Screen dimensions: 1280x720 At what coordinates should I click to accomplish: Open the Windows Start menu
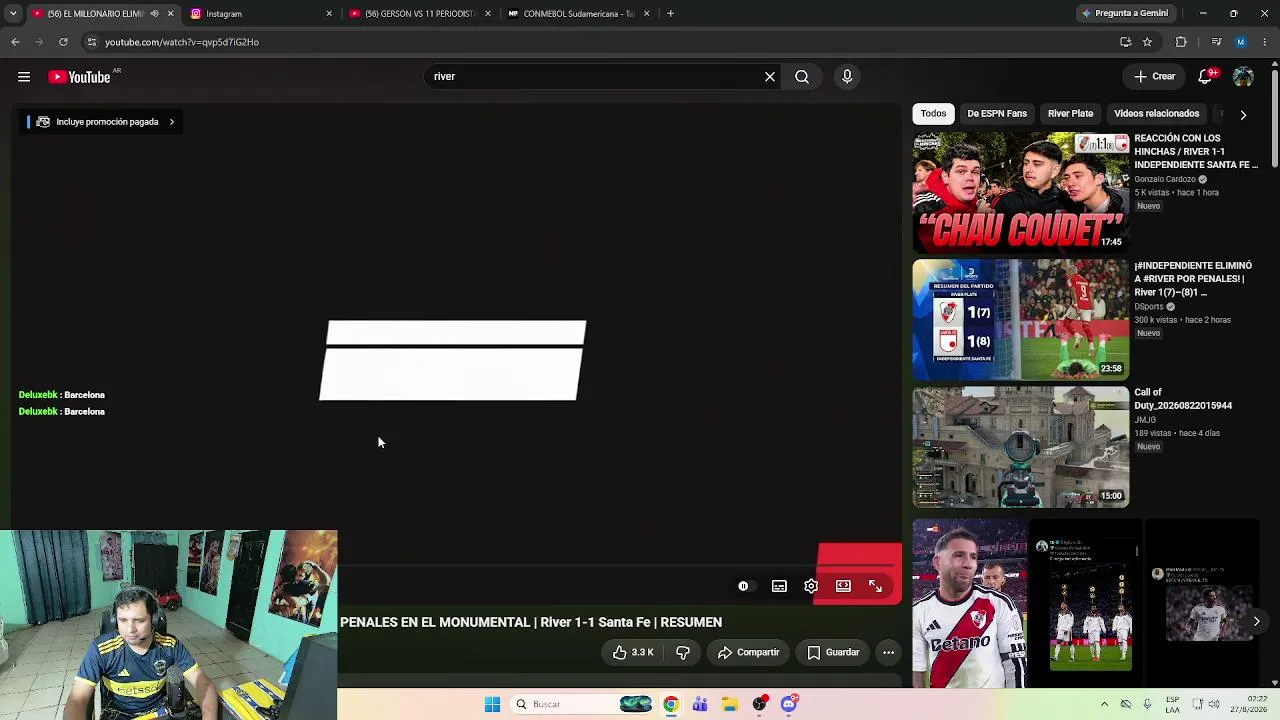(492, 704)
